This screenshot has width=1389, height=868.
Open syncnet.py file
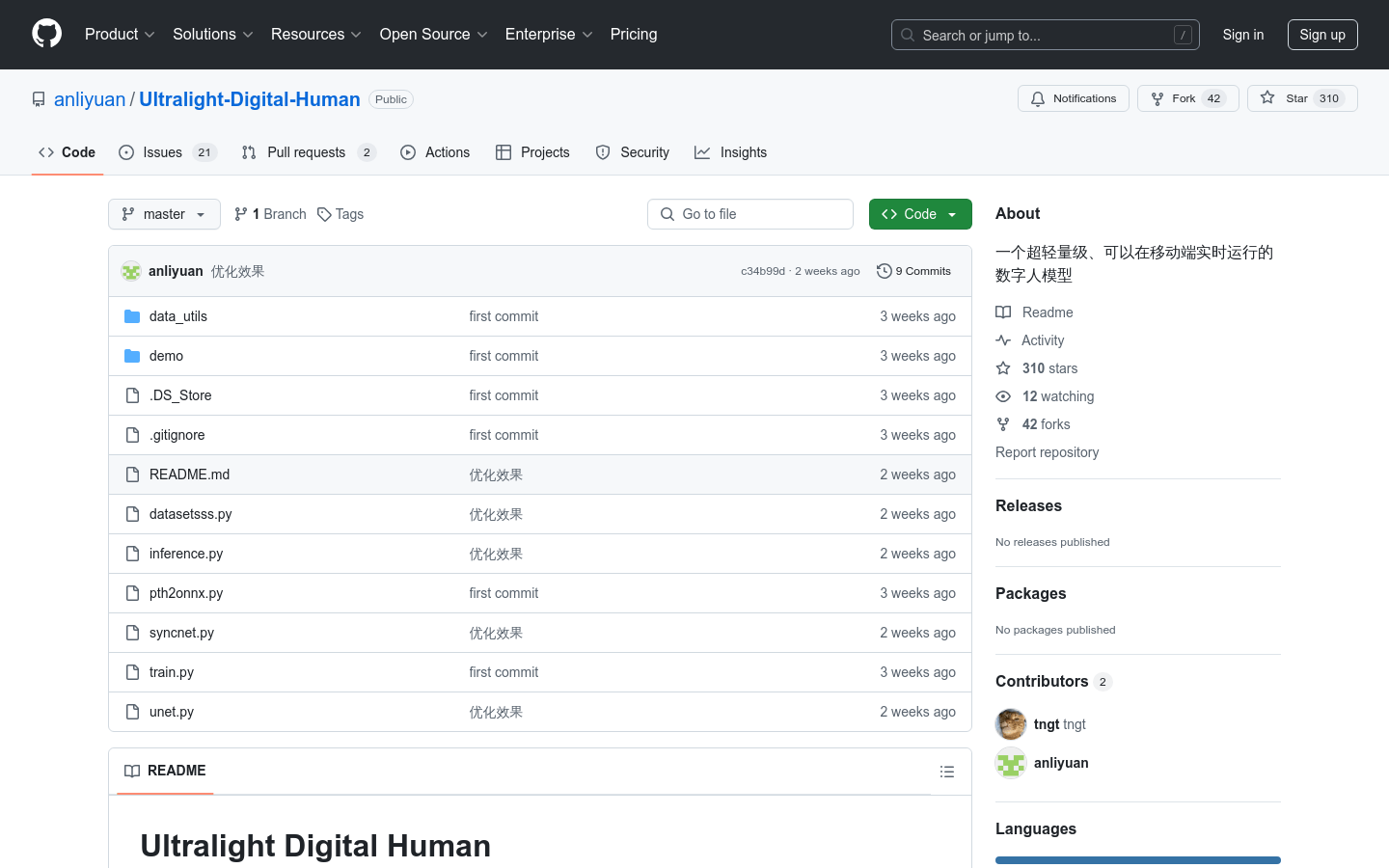(x=181, y=633)
